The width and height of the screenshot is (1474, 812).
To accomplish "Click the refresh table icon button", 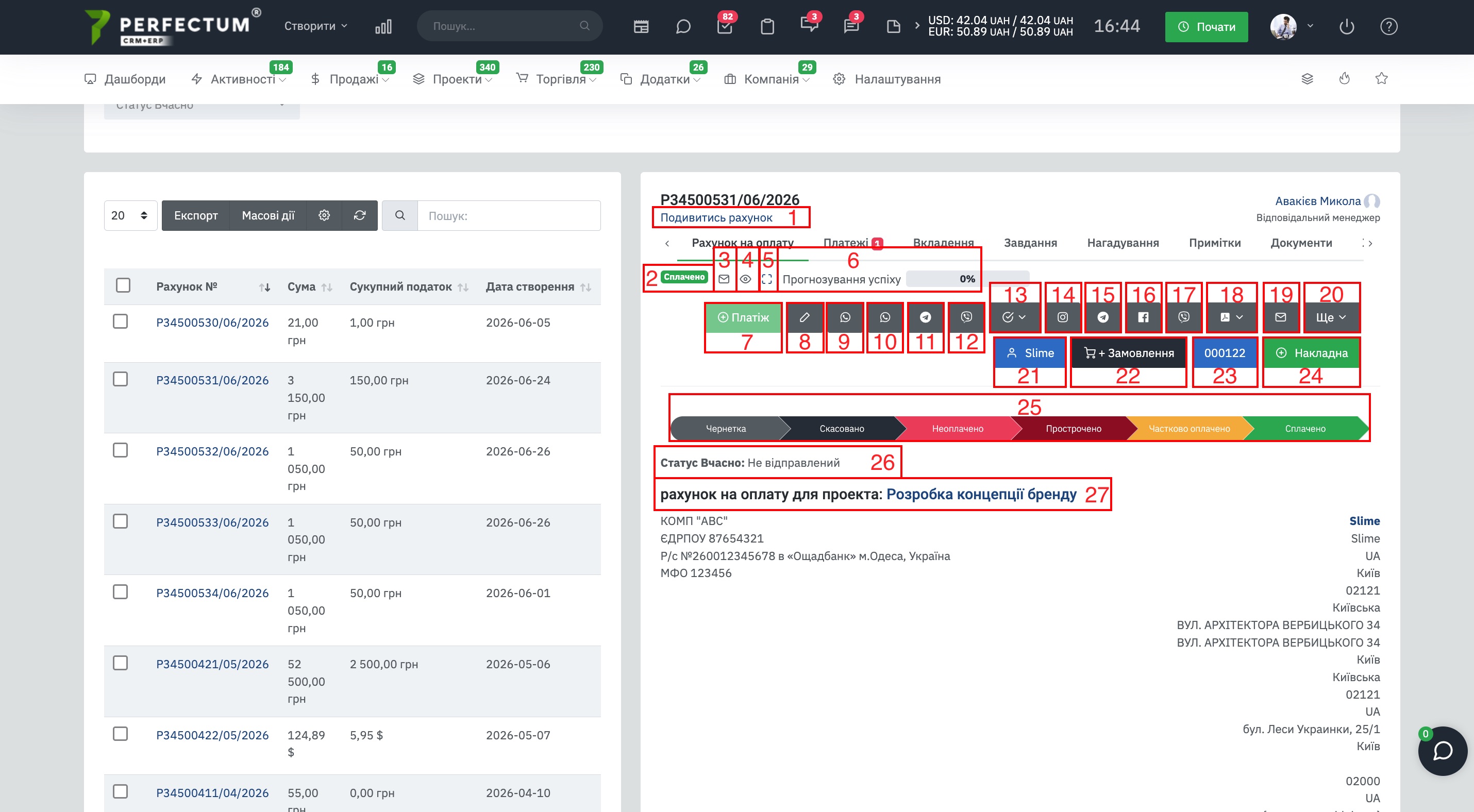I will 359,215.
